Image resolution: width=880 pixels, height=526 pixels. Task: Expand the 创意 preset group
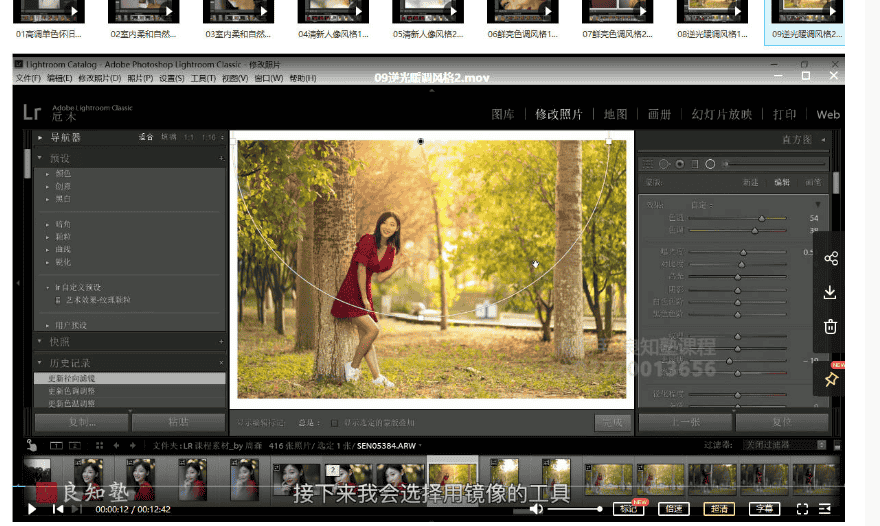[x=48, y=187]
